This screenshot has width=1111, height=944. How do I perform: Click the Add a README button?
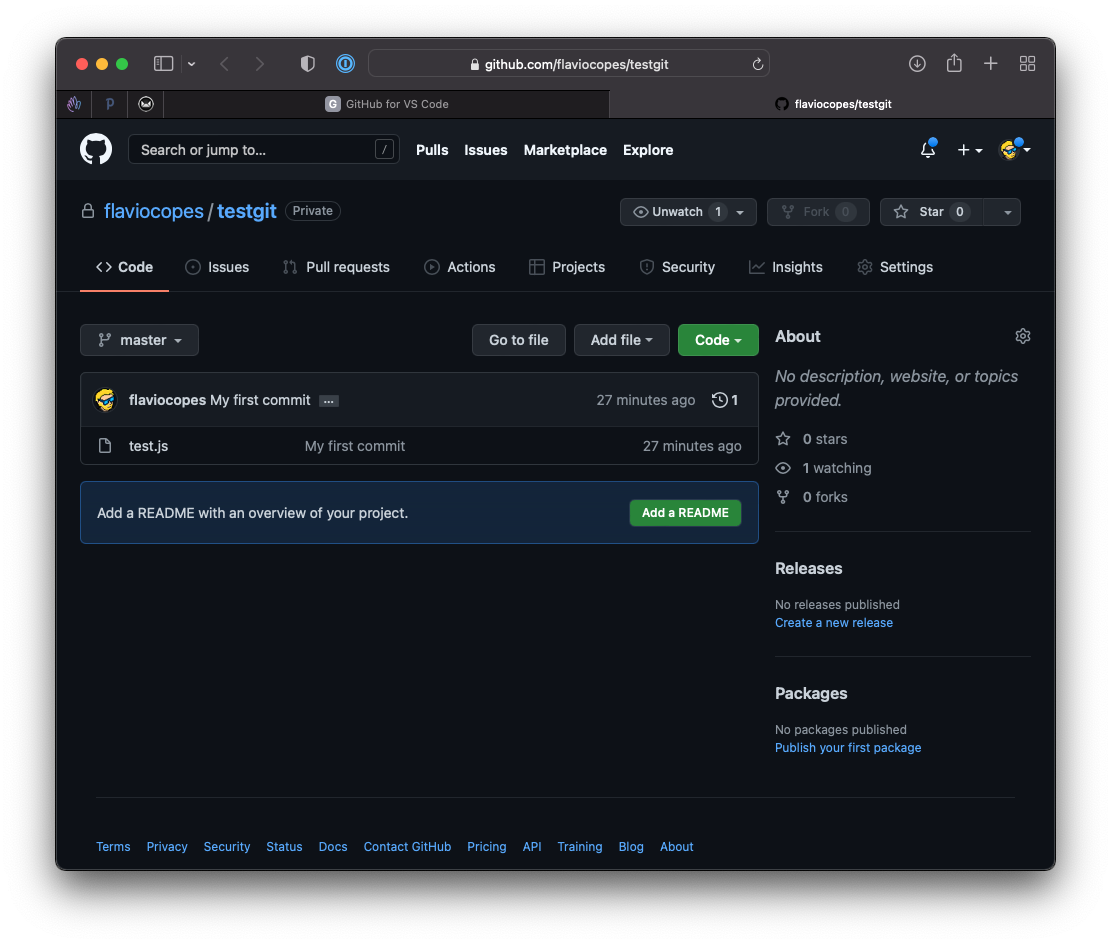[685, 513]
